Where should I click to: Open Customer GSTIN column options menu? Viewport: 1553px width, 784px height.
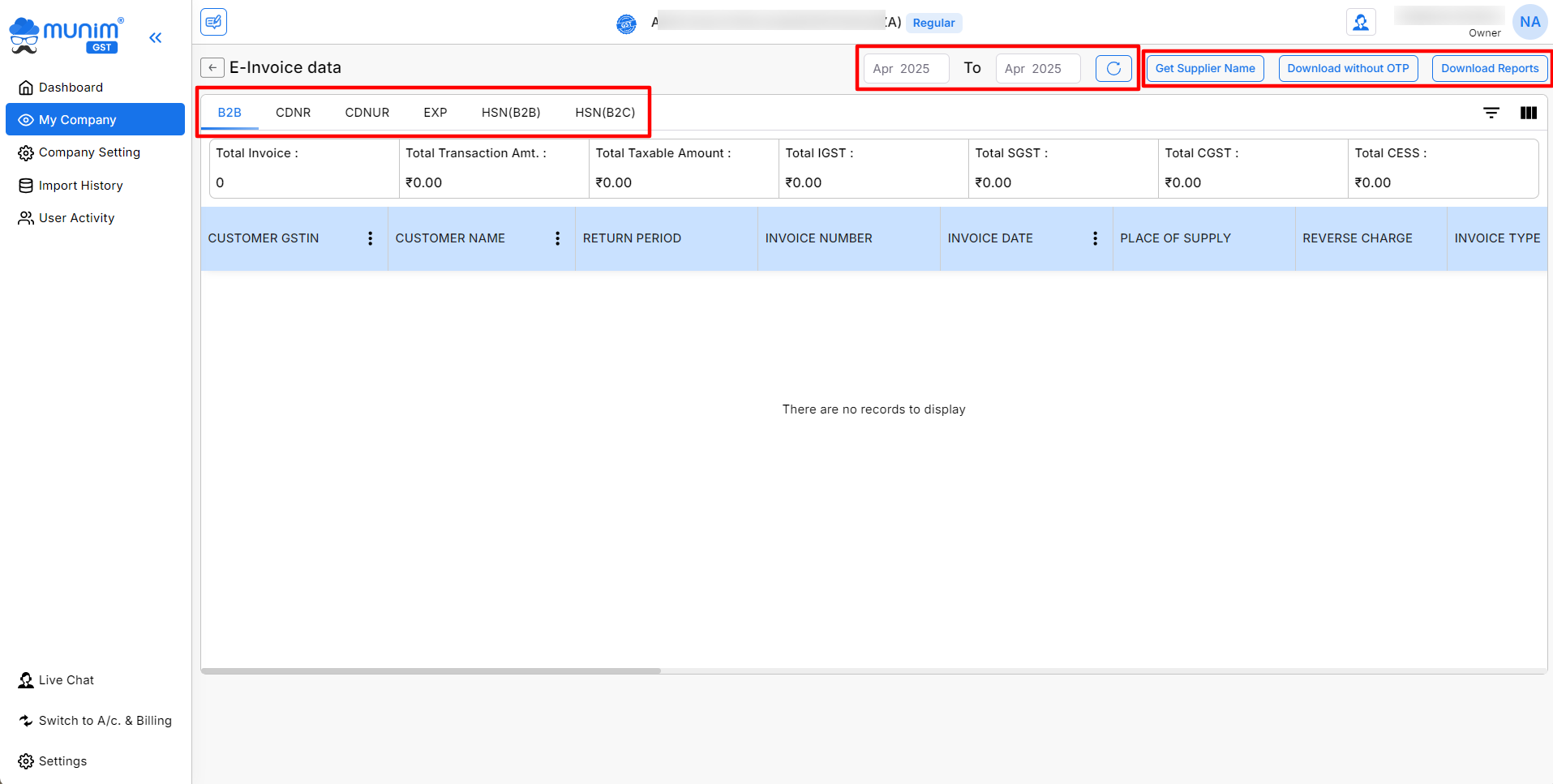coord(371,238)
